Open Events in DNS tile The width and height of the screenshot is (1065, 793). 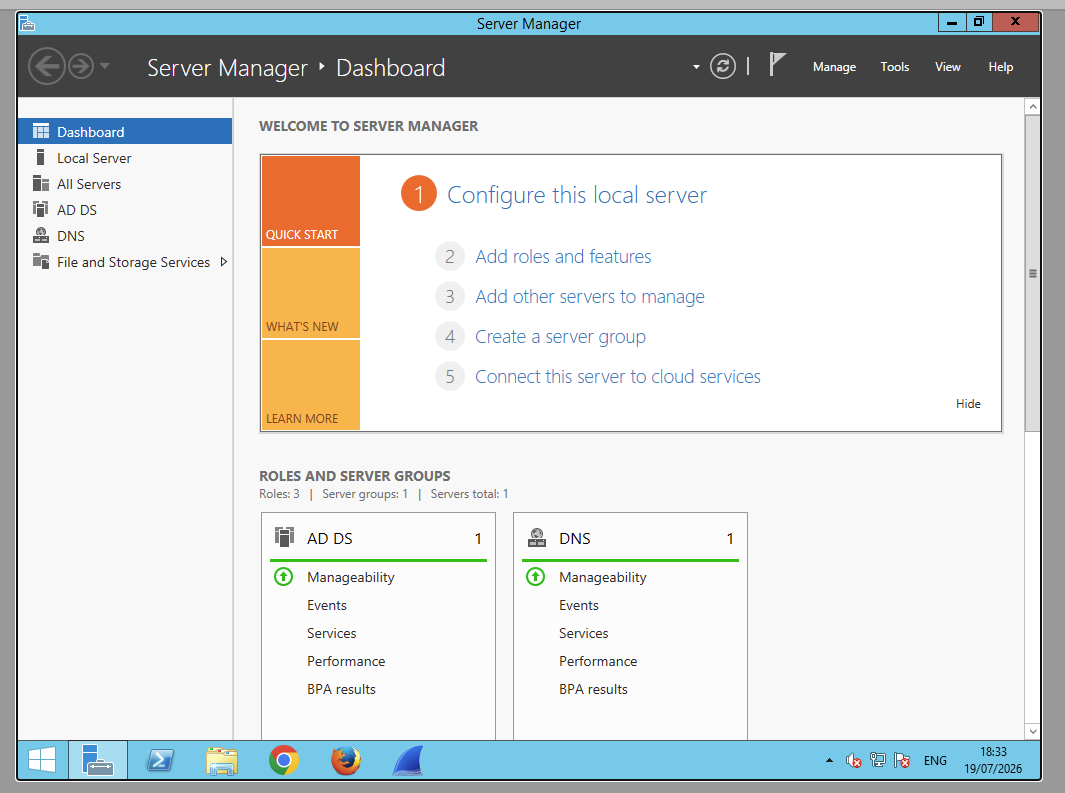tap(579, 605)
